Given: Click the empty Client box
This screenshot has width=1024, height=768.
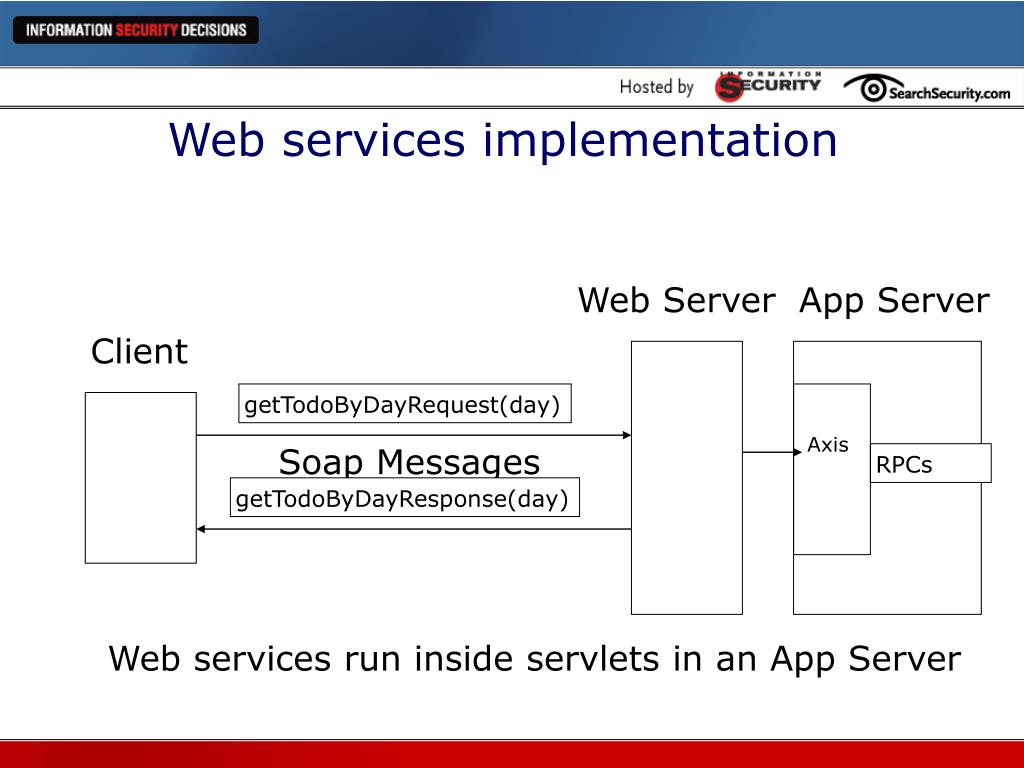Looking at the screenshot, I should [x=140, y=478].
